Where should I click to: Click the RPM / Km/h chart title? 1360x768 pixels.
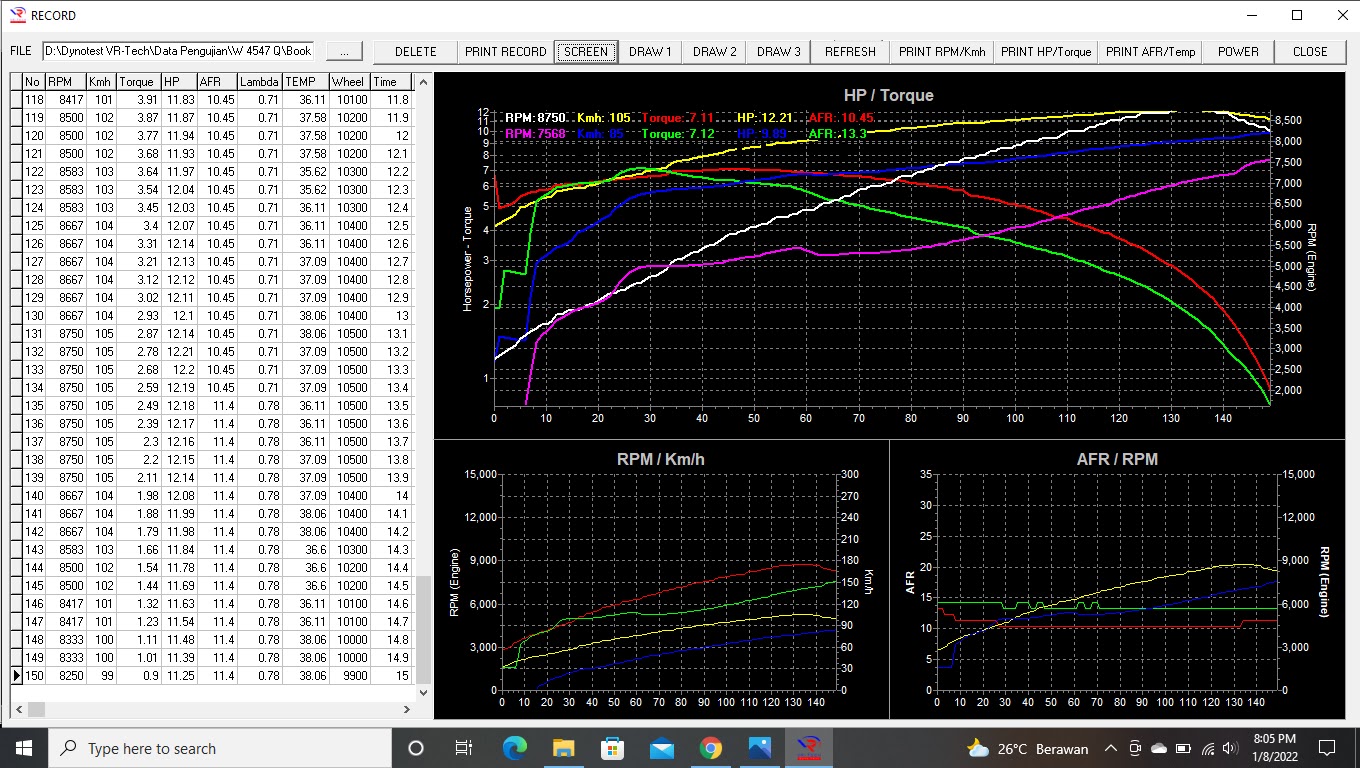(x=661, y=459)
